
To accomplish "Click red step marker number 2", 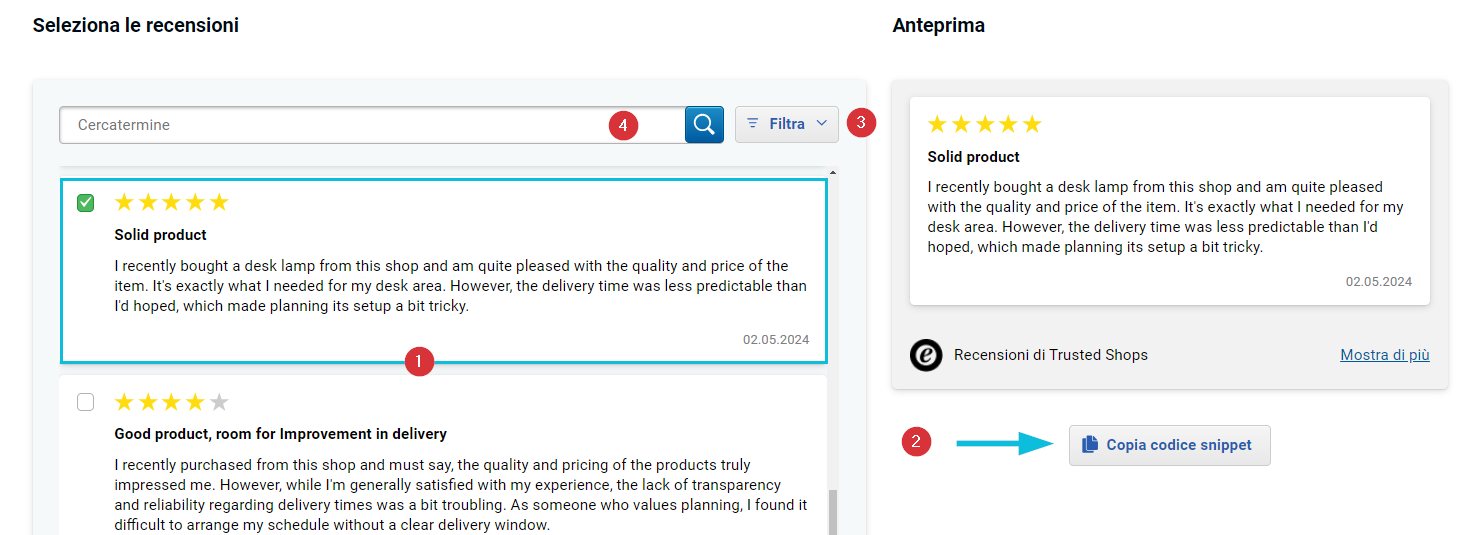I will [x=917, y=442].
